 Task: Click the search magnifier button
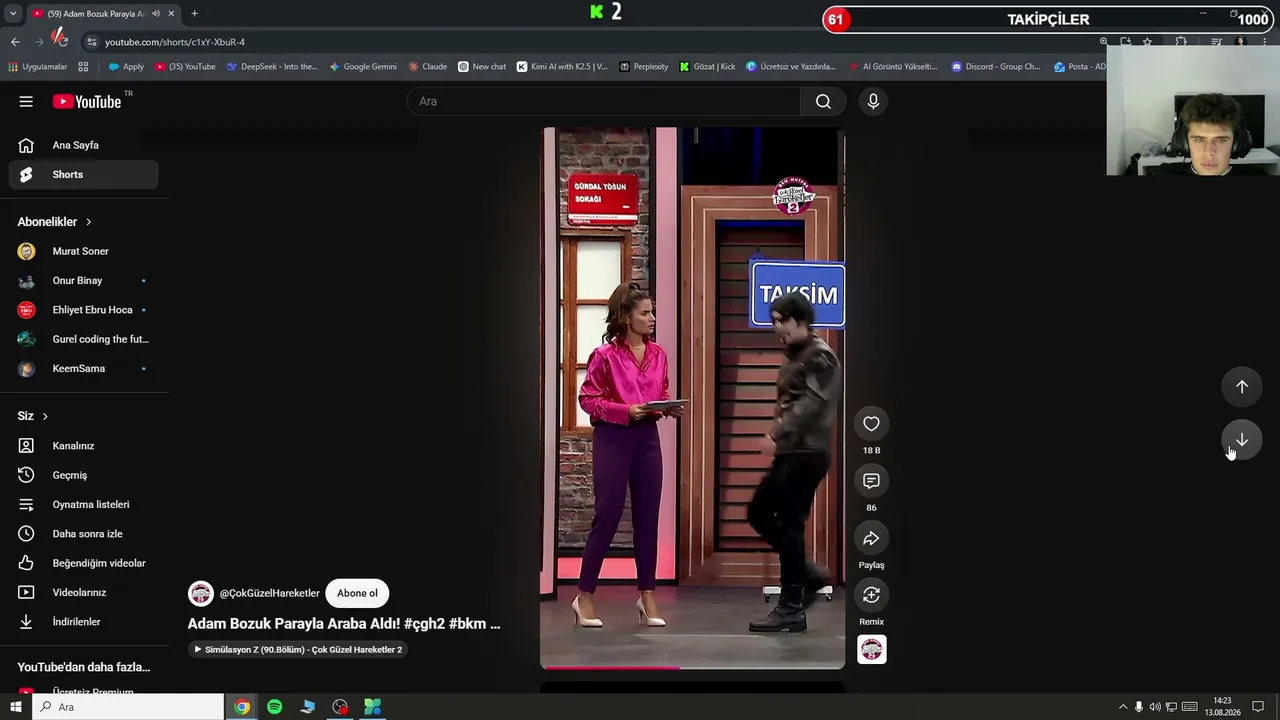pyautogui.click(x=823, y=101)
